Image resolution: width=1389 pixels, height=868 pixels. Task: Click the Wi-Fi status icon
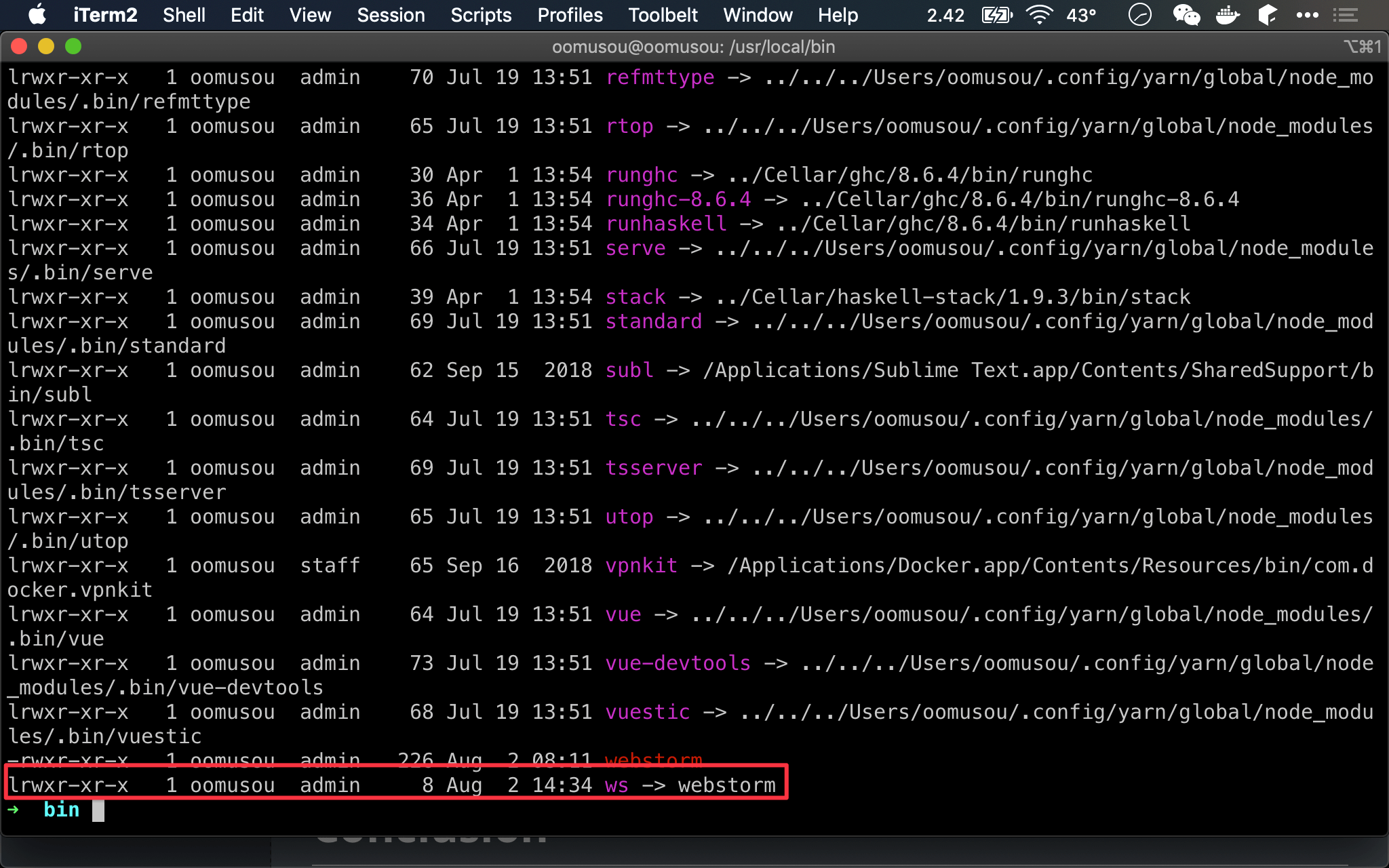pyautogui.click(x=1039, y=15)
